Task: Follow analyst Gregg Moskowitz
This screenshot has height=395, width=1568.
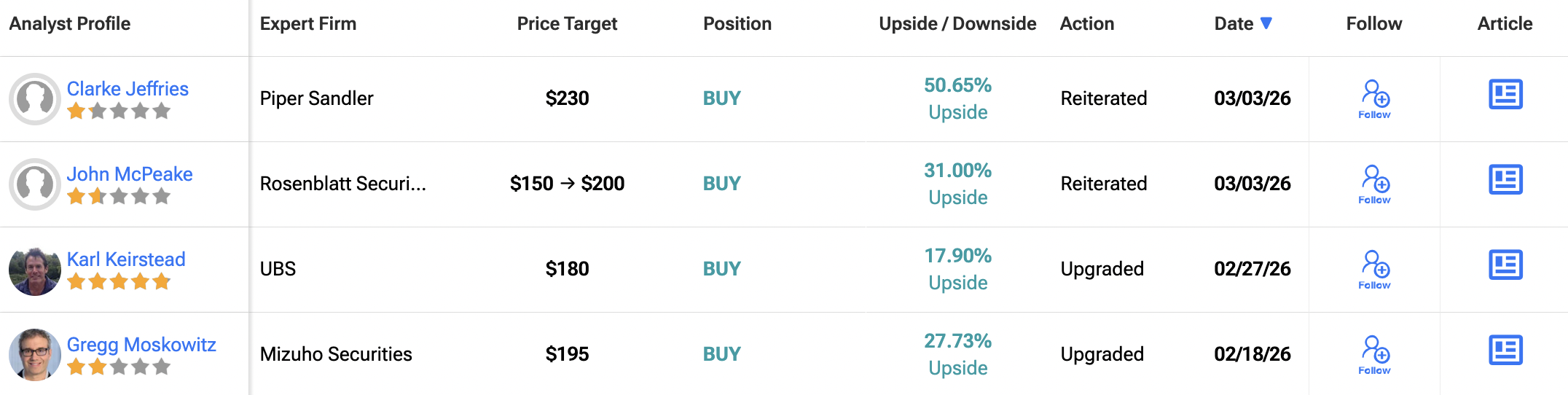Action: 1375,354
